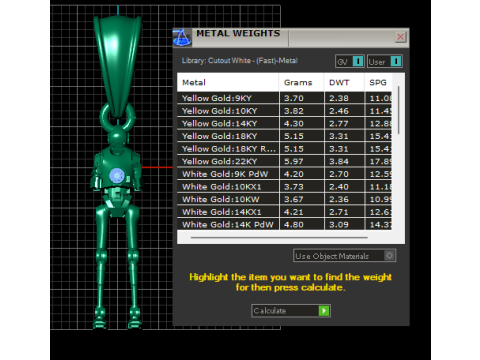This screenshot has width=480, height=360.
Task: Select the green robot figure's head
Action: point(117,137)
